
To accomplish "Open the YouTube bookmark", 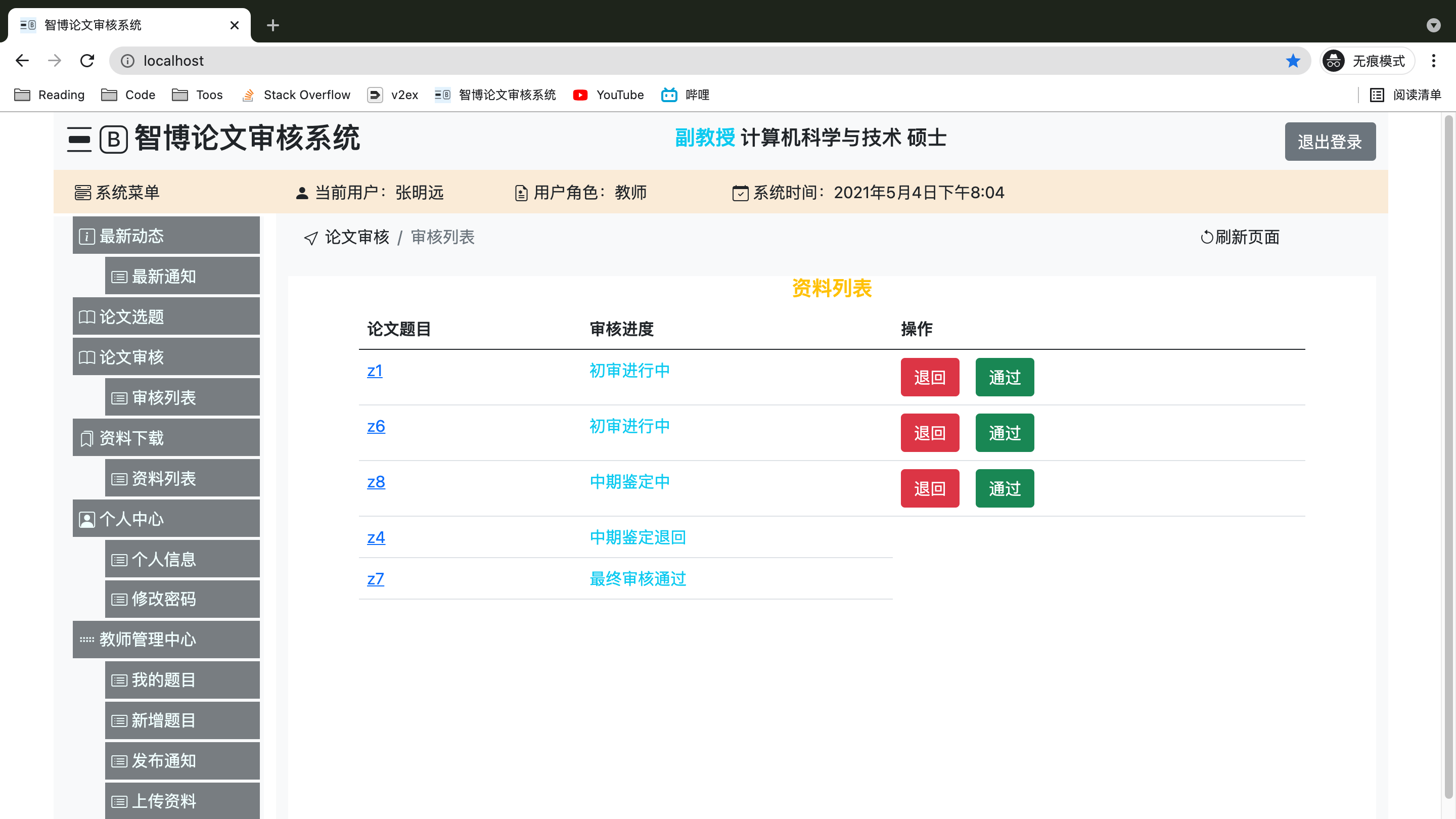I will coord(608,95).
